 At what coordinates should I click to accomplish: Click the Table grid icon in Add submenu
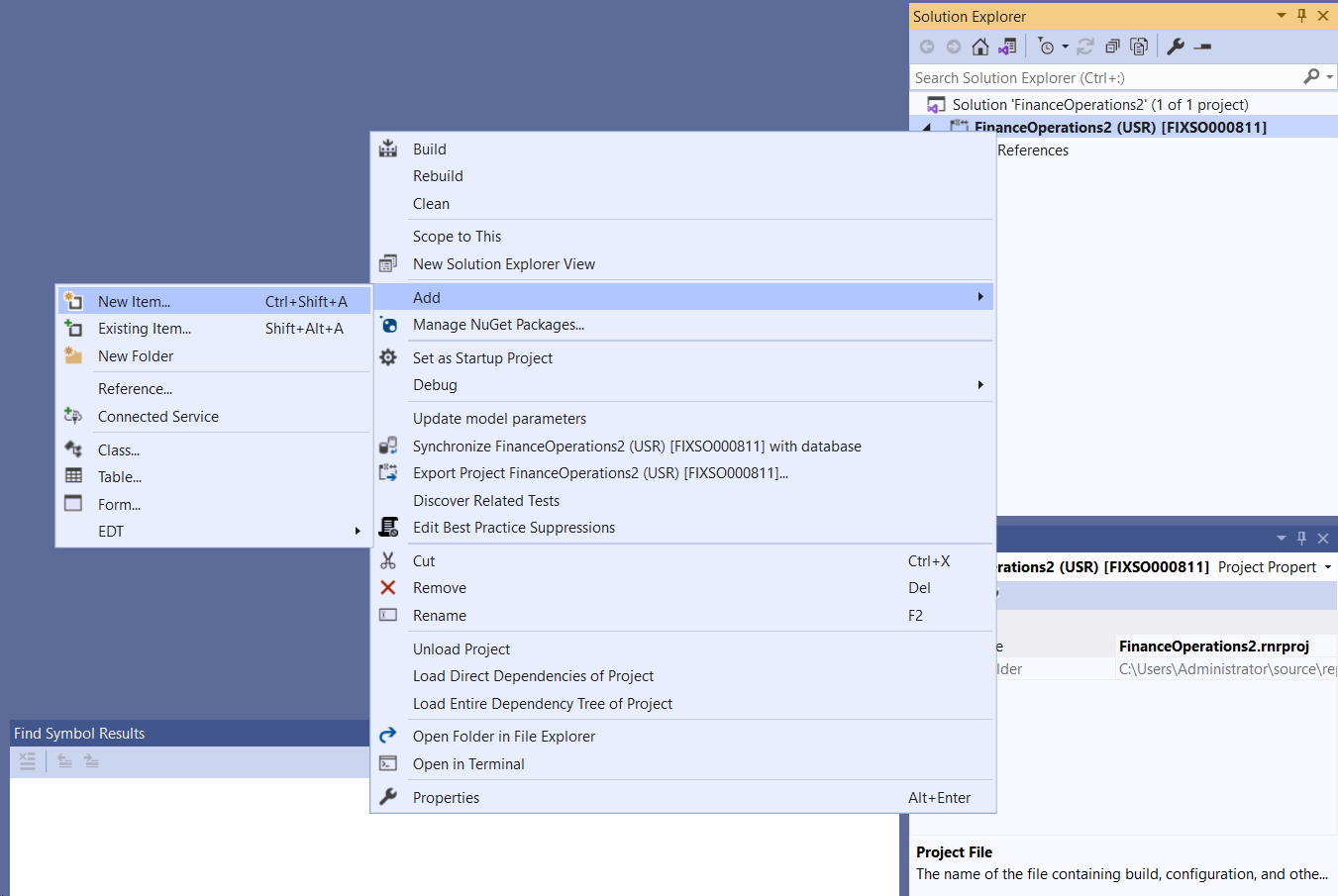coord(73,476)
